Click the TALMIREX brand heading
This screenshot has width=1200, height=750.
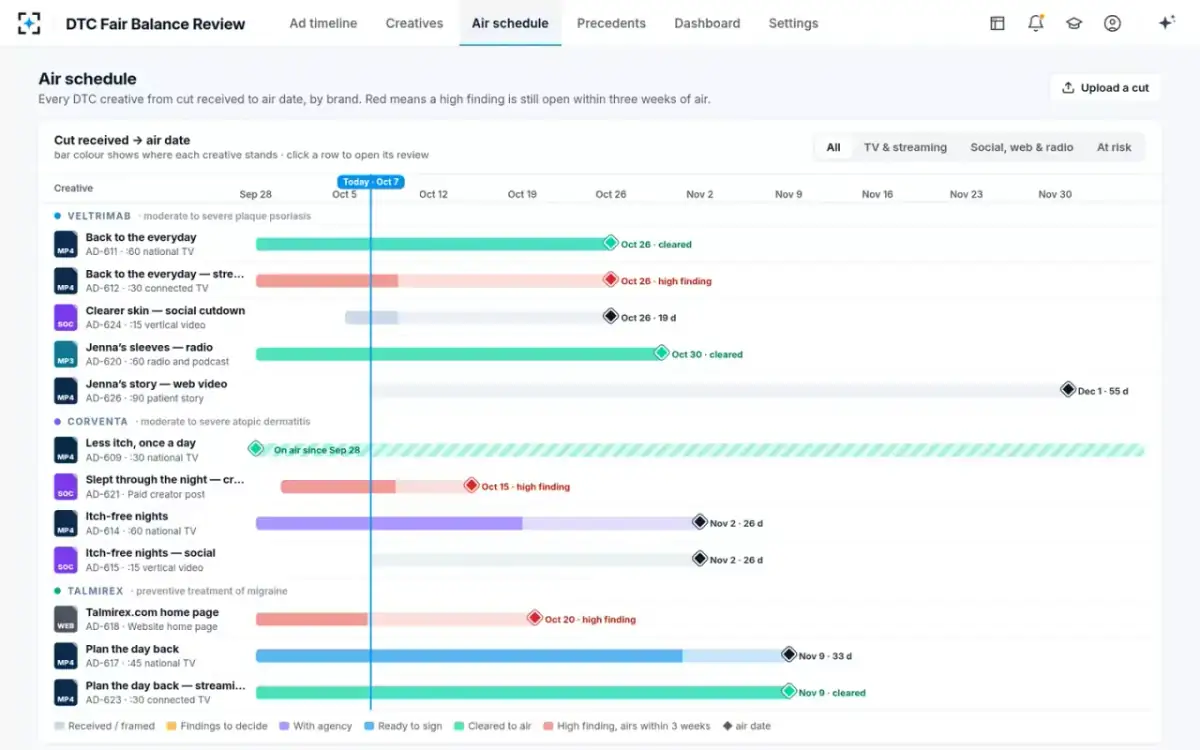click(96, 591)
